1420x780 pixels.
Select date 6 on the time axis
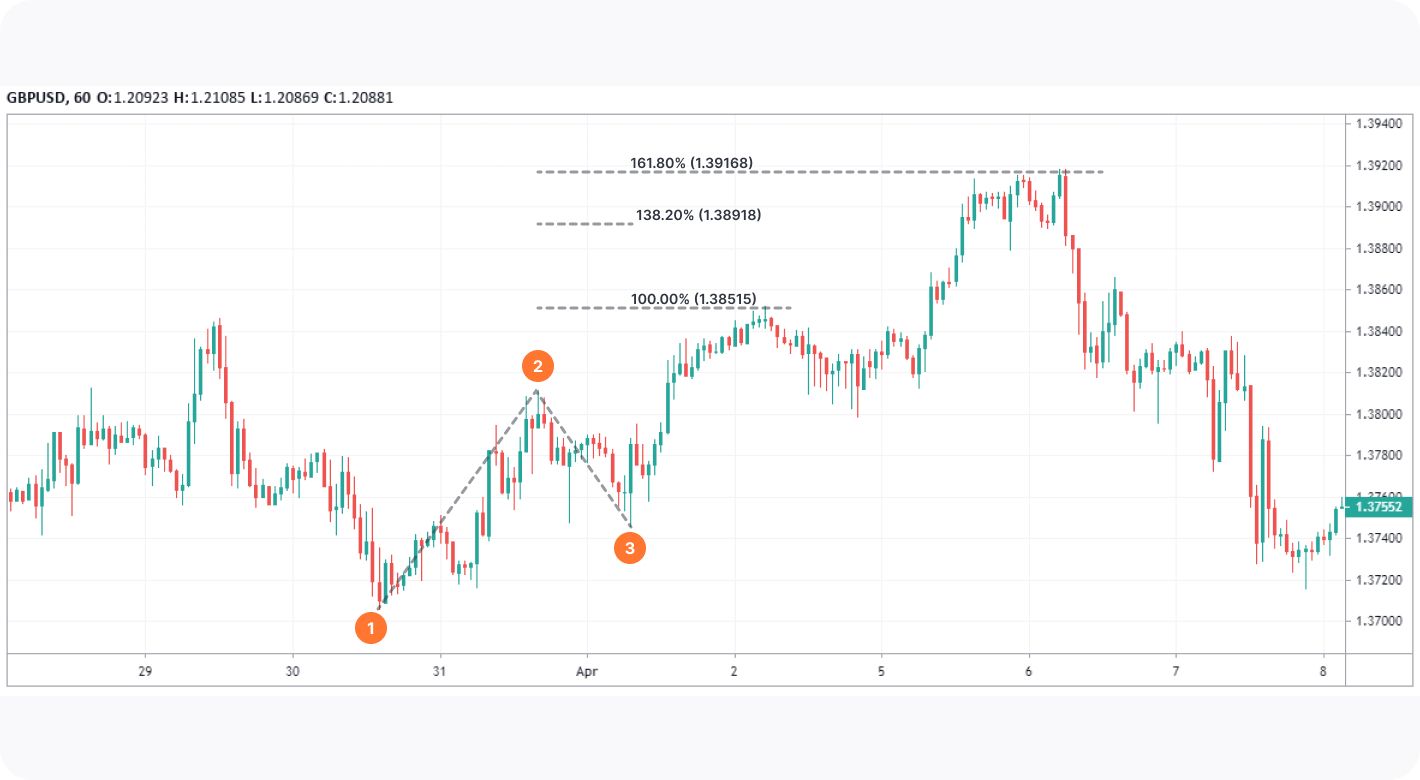pyautogui.click(x=1029, y=670)
